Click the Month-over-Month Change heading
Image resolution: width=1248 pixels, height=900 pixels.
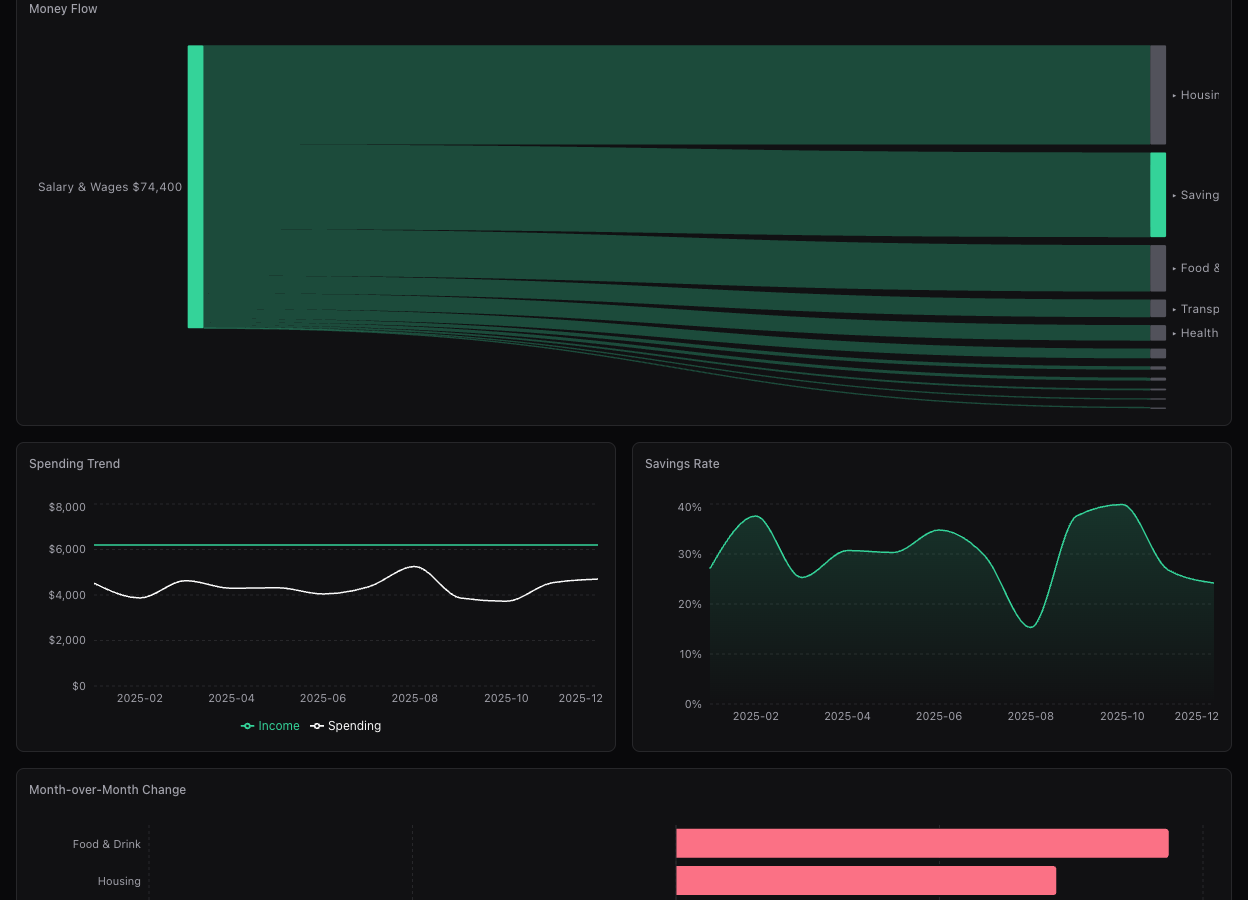pos(107,789)
